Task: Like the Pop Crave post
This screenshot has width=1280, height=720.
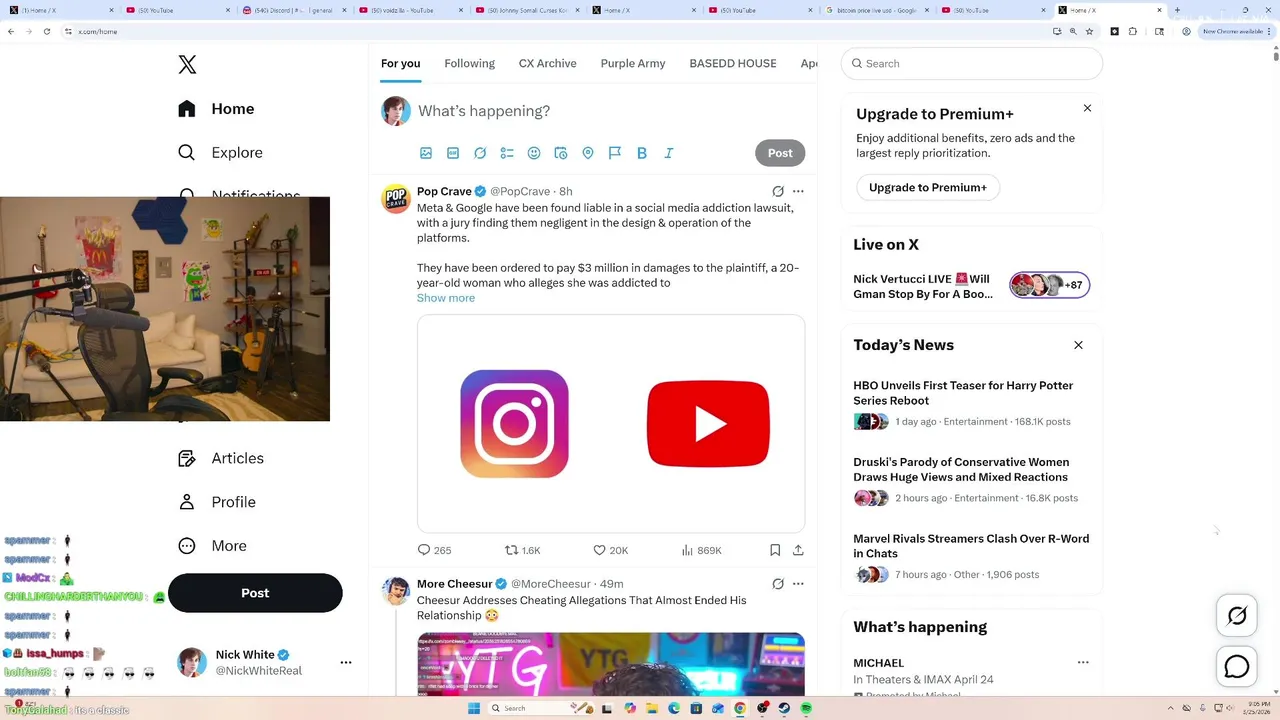Action: pos(610,550)
